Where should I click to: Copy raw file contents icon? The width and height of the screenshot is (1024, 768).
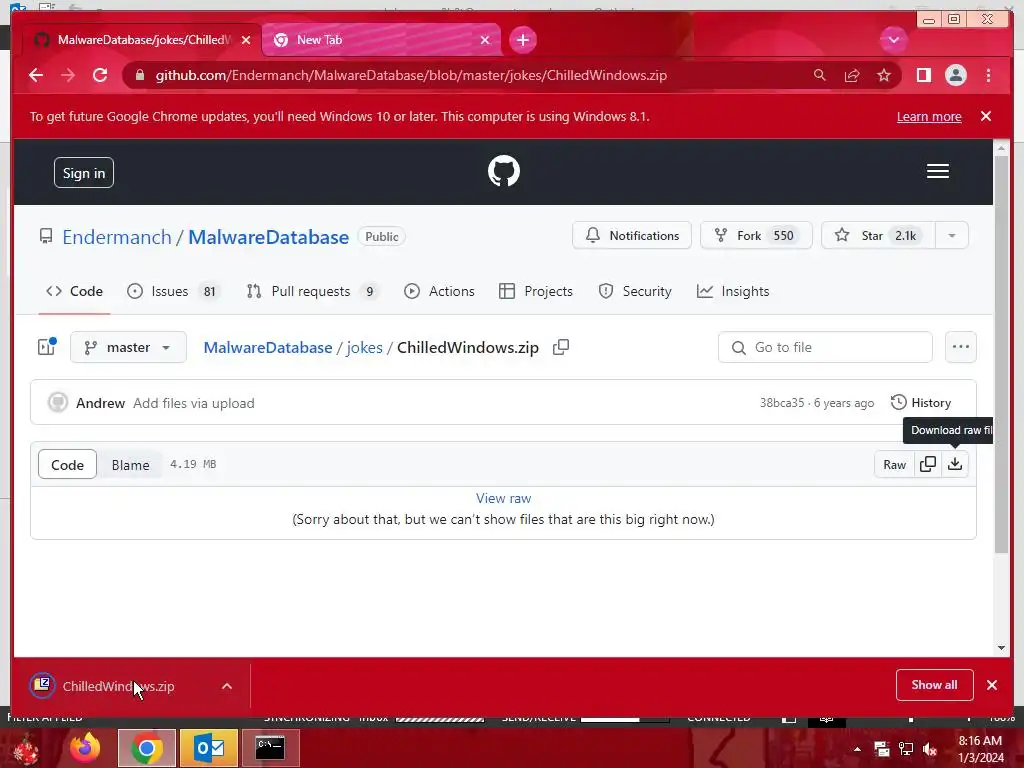pyautogui.click(x=927, y=464)
